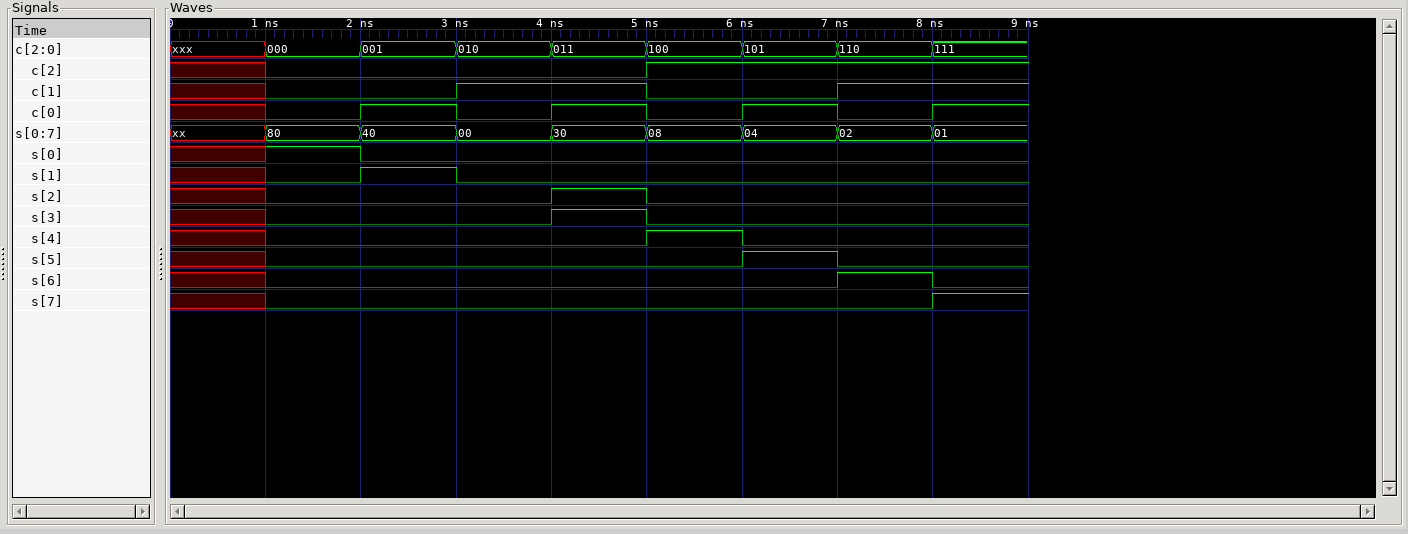The image size is (1408, 534).
Task: Select signal s[6] in Signals list
Action: [x=81, y=280]
